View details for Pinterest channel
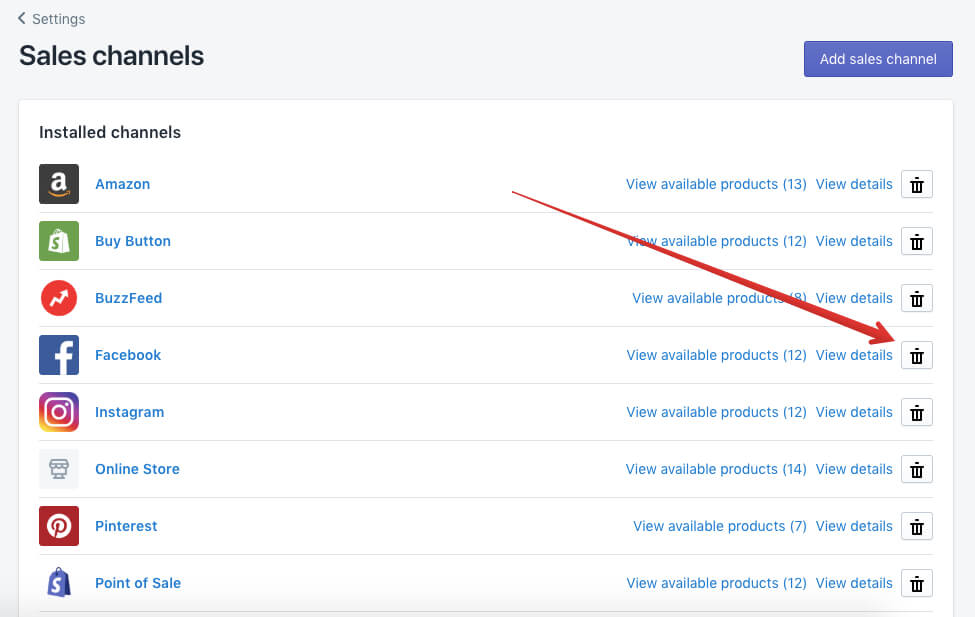Viewport: 975px width, 617px height. pos(854,526)
